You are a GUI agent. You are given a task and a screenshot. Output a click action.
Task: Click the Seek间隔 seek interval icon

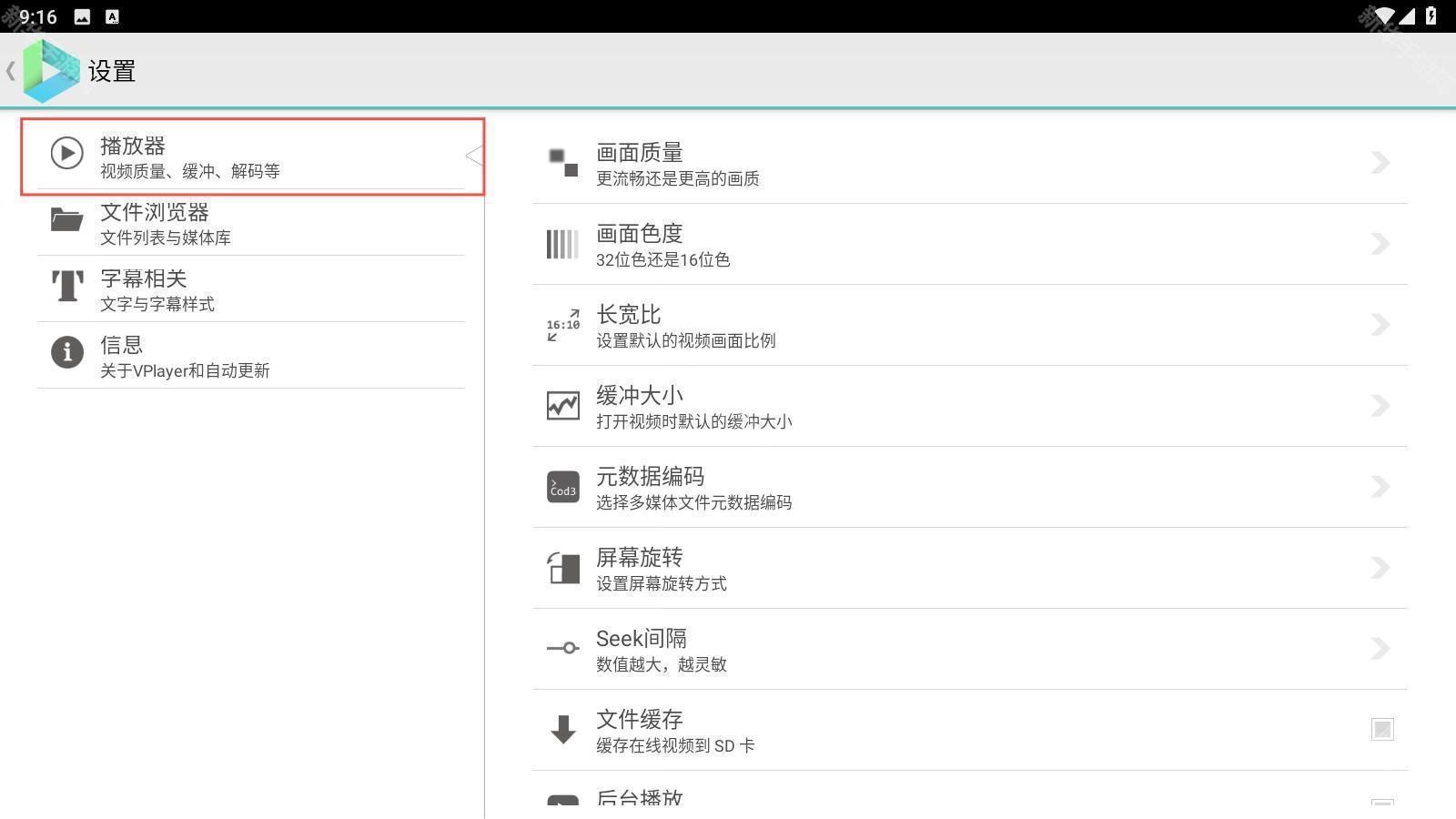[x=562, y=648]
